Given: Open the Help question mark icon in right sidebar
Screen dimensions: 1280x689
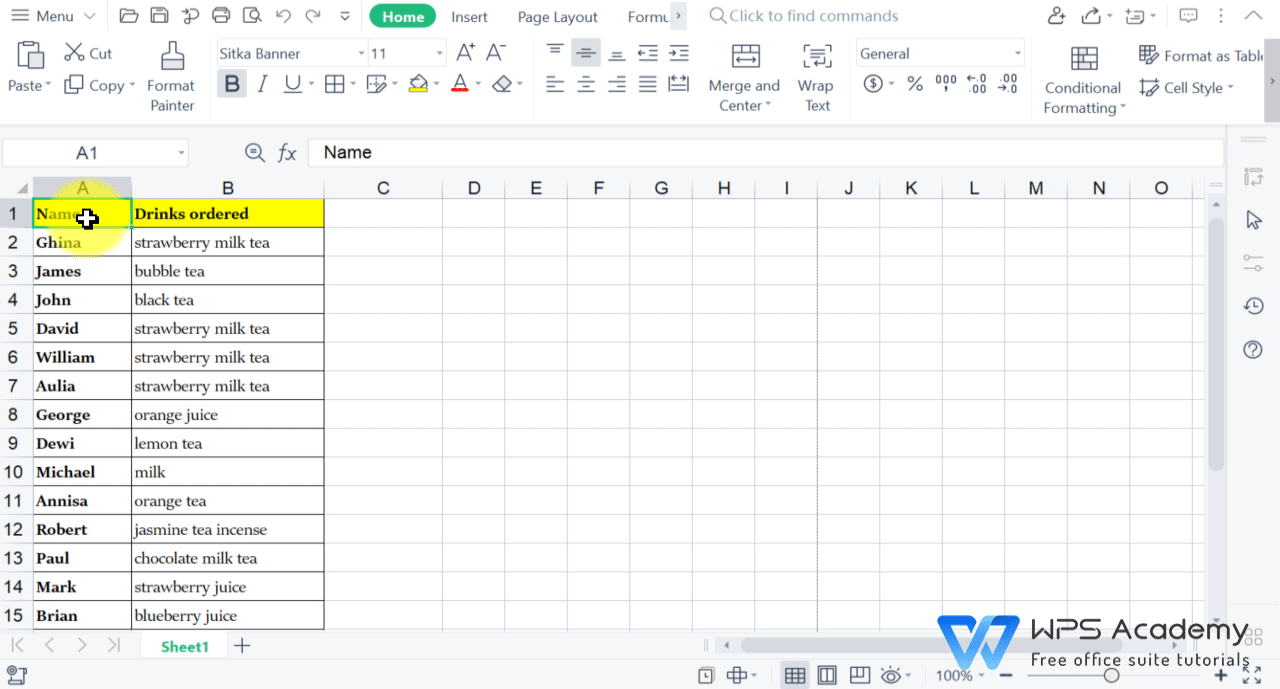Looking at the screenshot, I should 1253,349.
